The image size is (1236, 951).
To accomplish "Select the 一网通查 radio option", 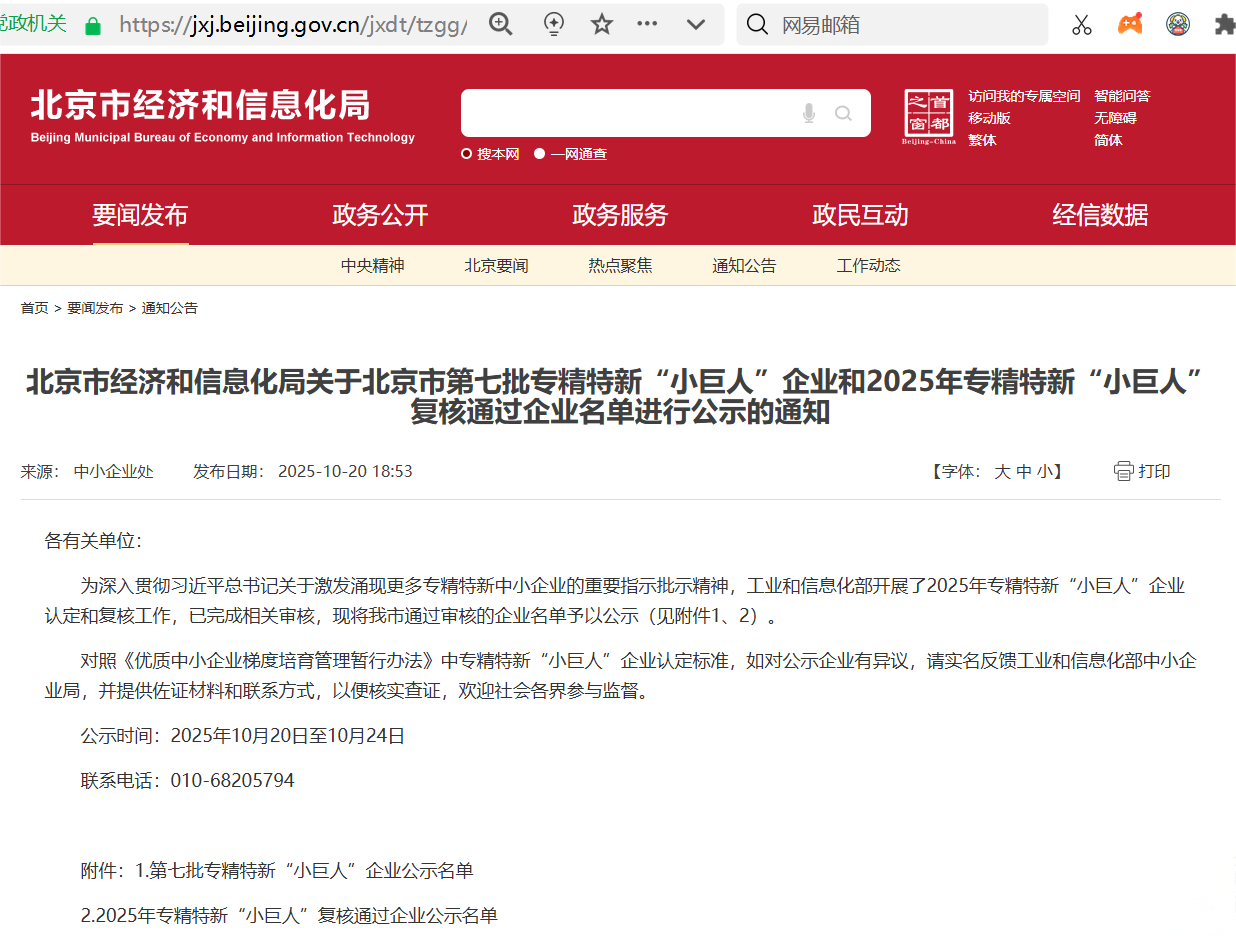I will pos(540,154).
